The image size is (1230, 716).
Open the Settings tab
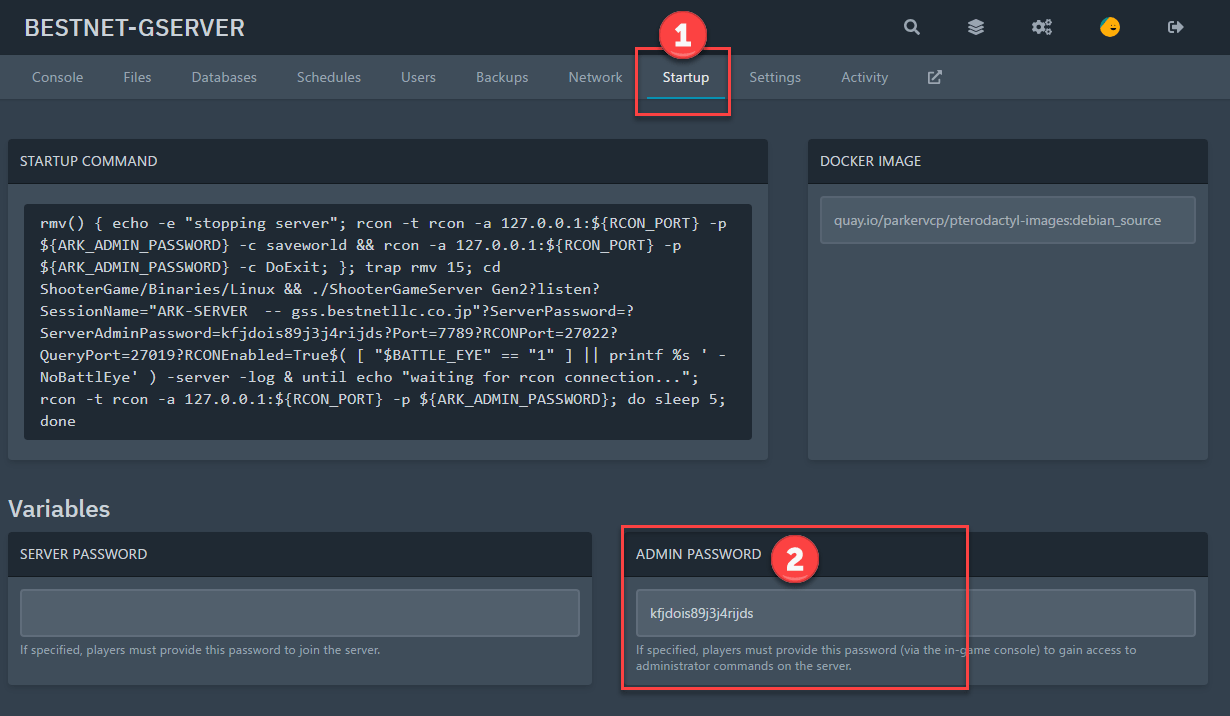coord(775,77)
